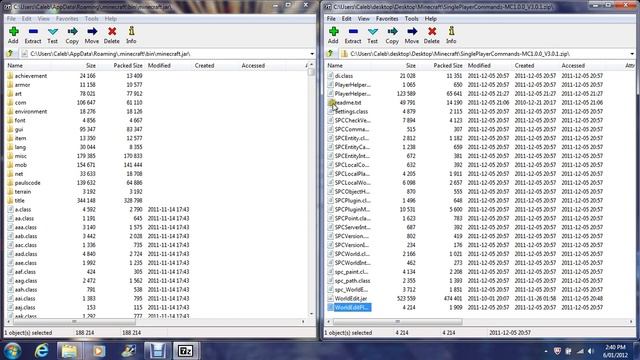Click vertical scrollbar down arrow, minecraft.jar window
Viewport: 640px width, 360px height.
click(311, 314)
